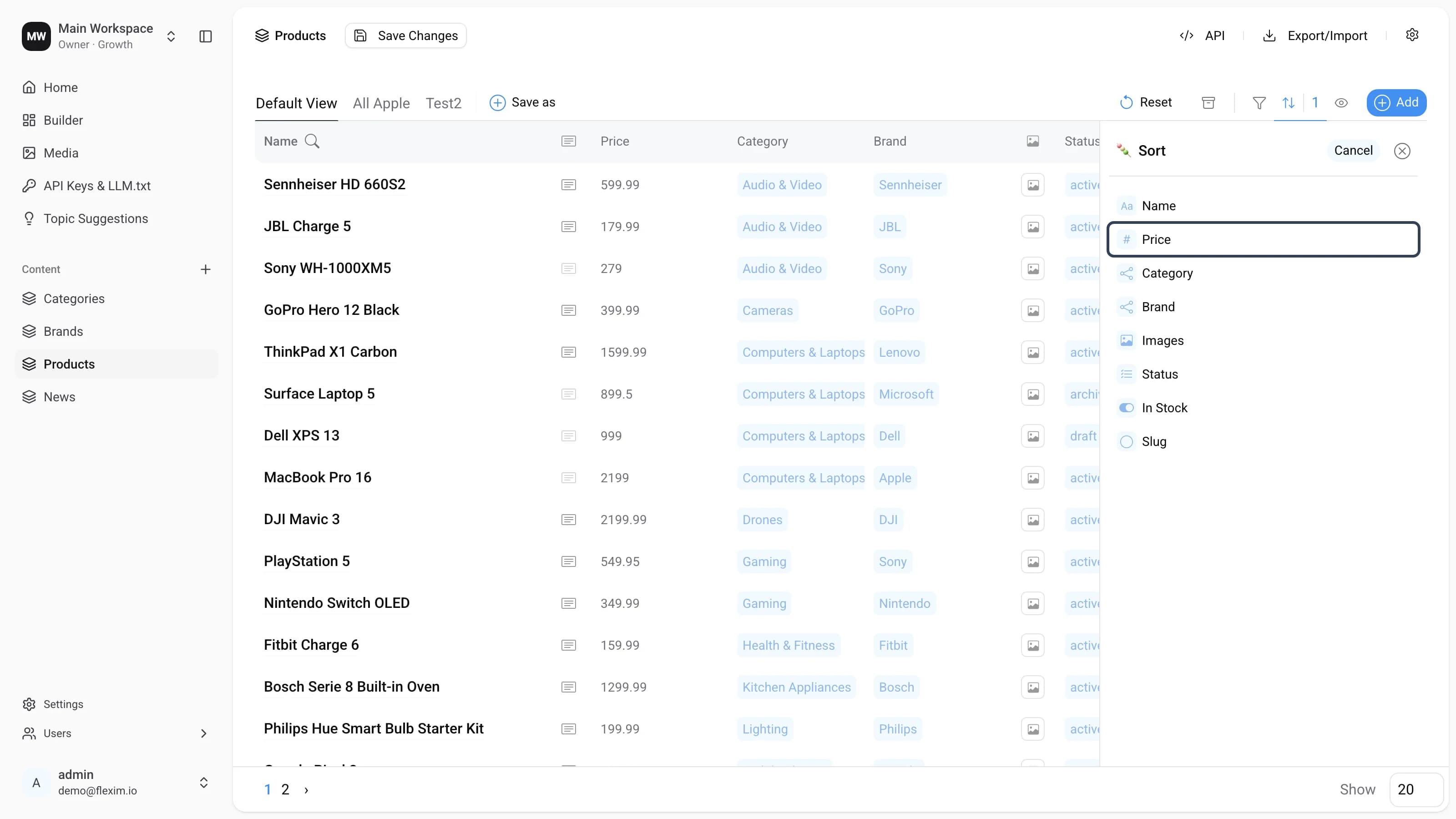Add a new product
Screen dimensions: 1456x819
coord(1396,102)
